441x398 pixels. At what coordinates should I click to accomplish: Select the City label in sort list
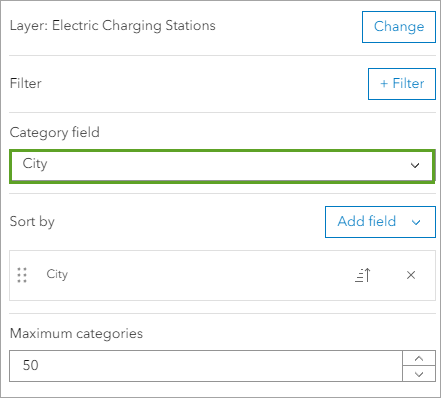click(57, 275)
